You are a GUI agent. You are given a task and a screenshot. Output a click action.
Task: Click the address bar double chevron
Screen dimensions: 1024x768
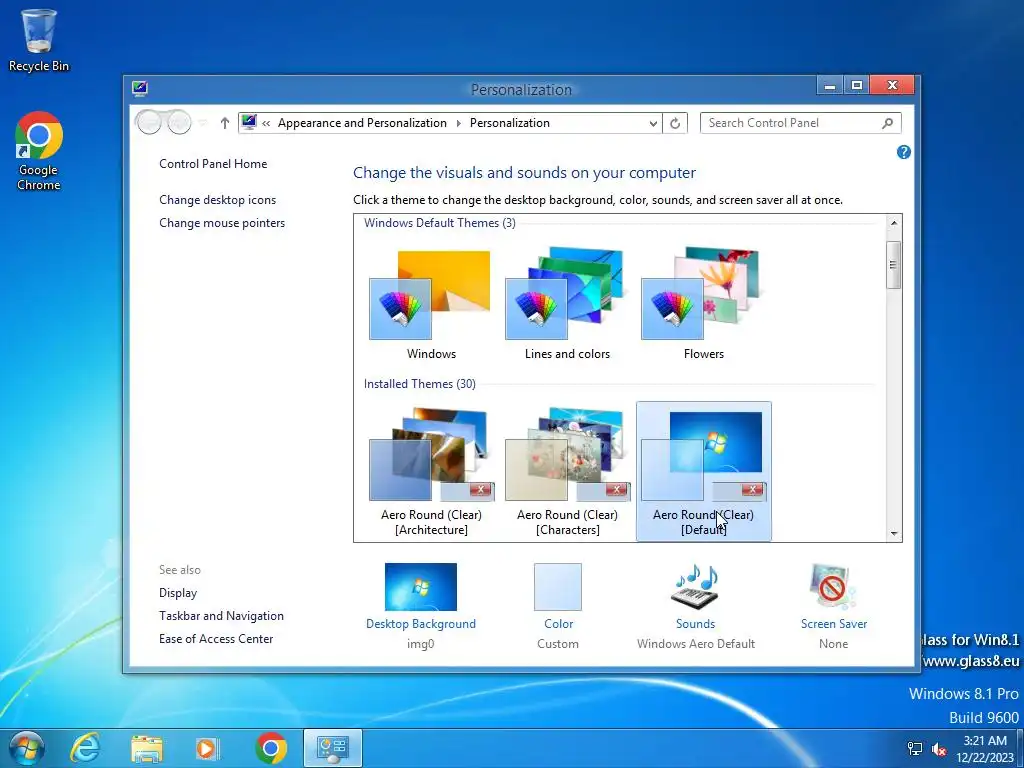266,123
